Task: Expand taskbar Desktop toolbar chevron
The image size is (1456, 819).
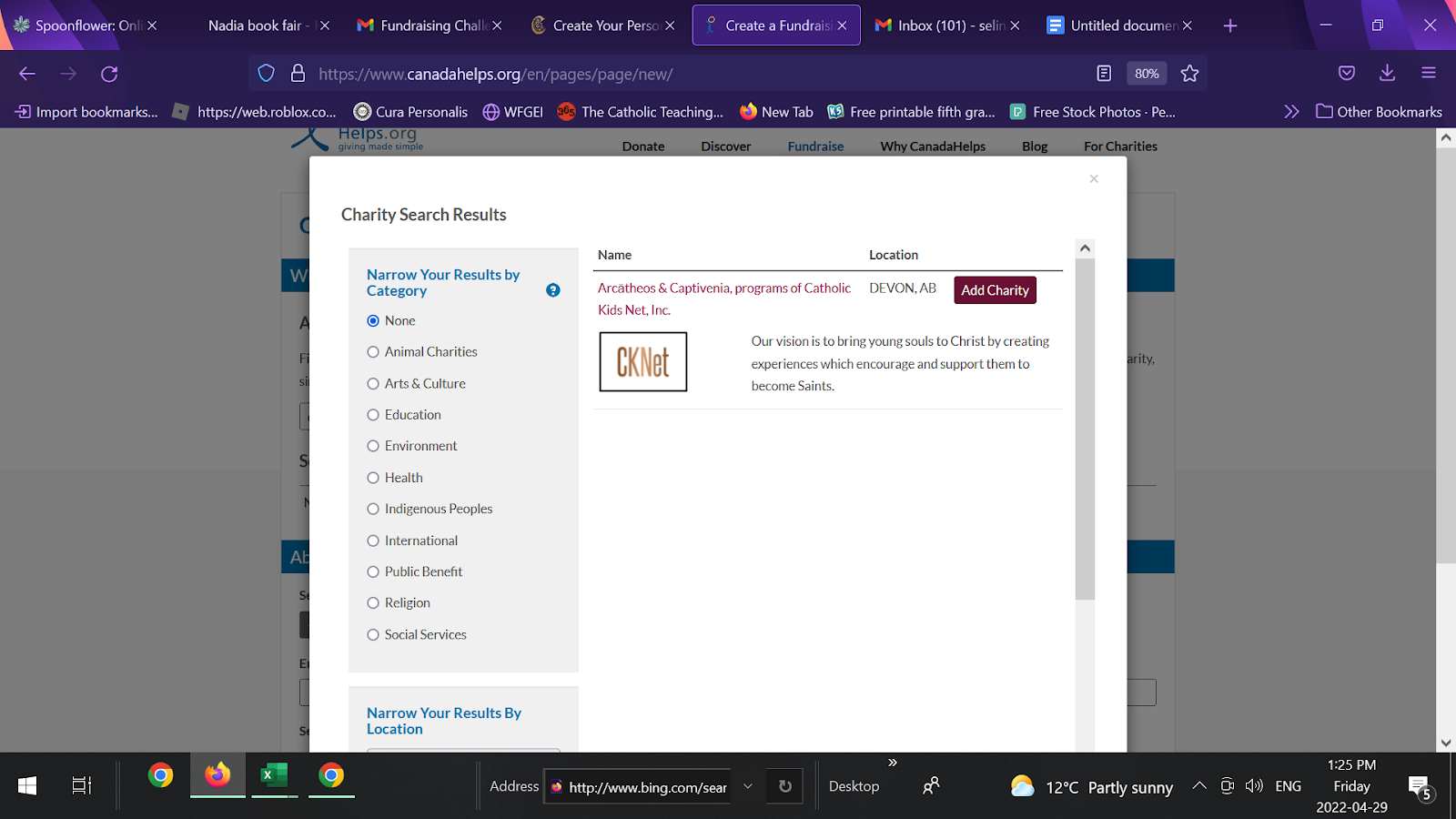Action: (893, 763)
